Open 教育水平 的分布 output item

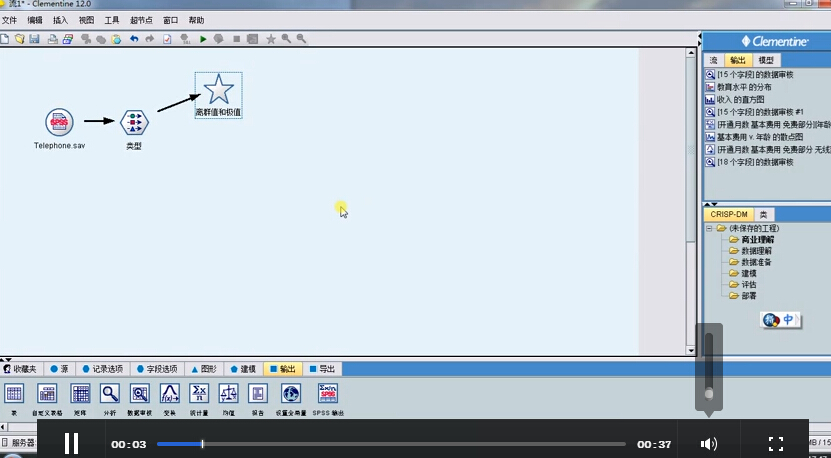(746, 87)
